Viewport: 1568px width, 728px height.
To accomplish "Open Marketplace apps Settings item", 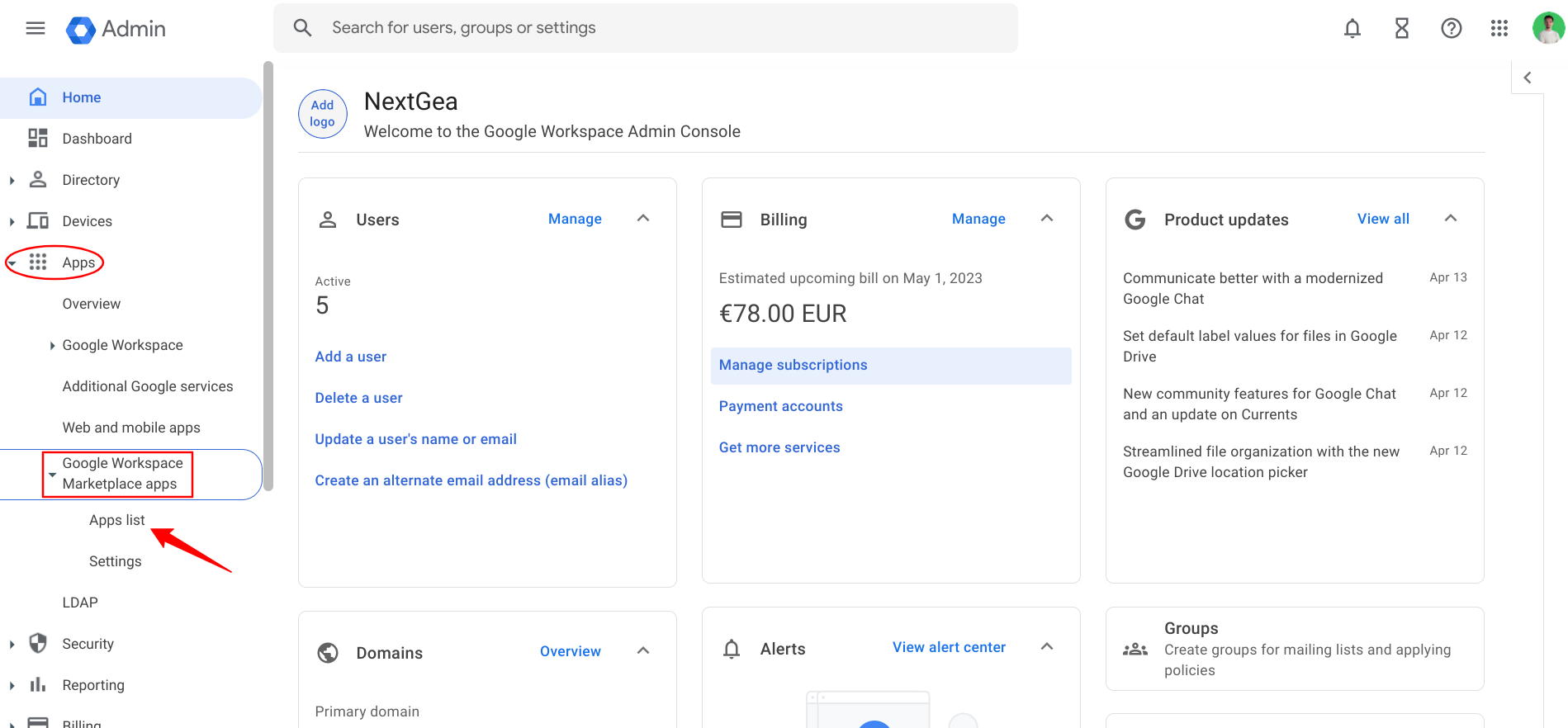I will coord(116,561).
